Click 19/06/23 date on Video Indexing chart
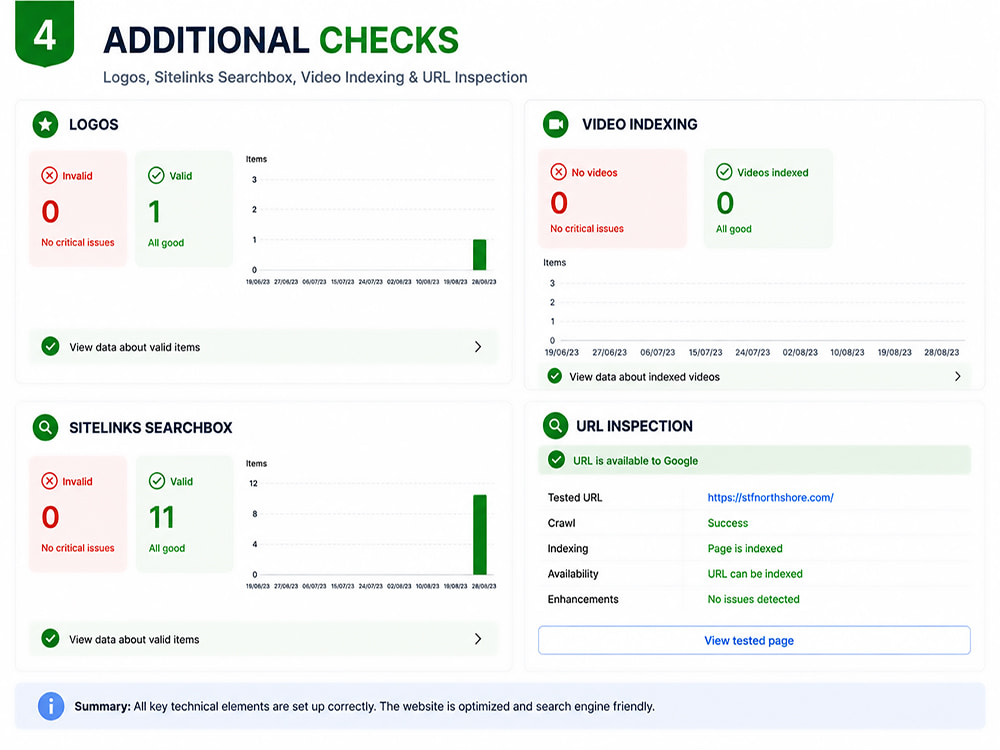The width and height of the screenshot is (1000, 750). click(x=561, y=352)
